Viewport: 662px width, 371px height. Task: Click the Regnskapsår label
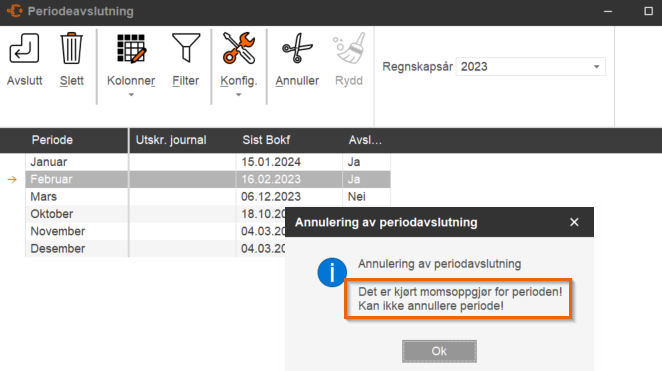click(x=417, y=67)
